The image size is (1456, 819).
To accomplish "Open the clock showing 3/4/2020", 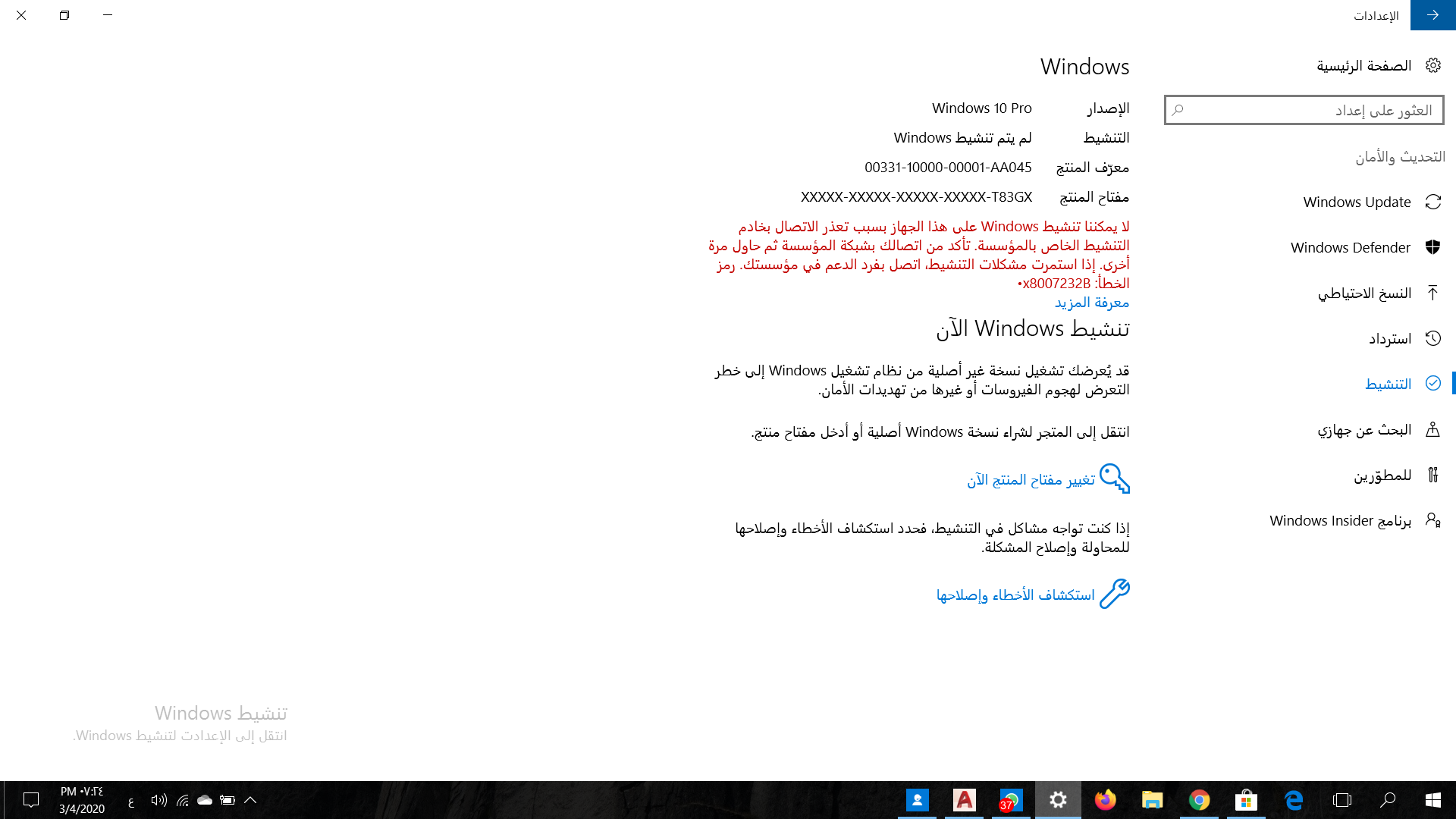I will pyautogui.click(x=82, y=800).
